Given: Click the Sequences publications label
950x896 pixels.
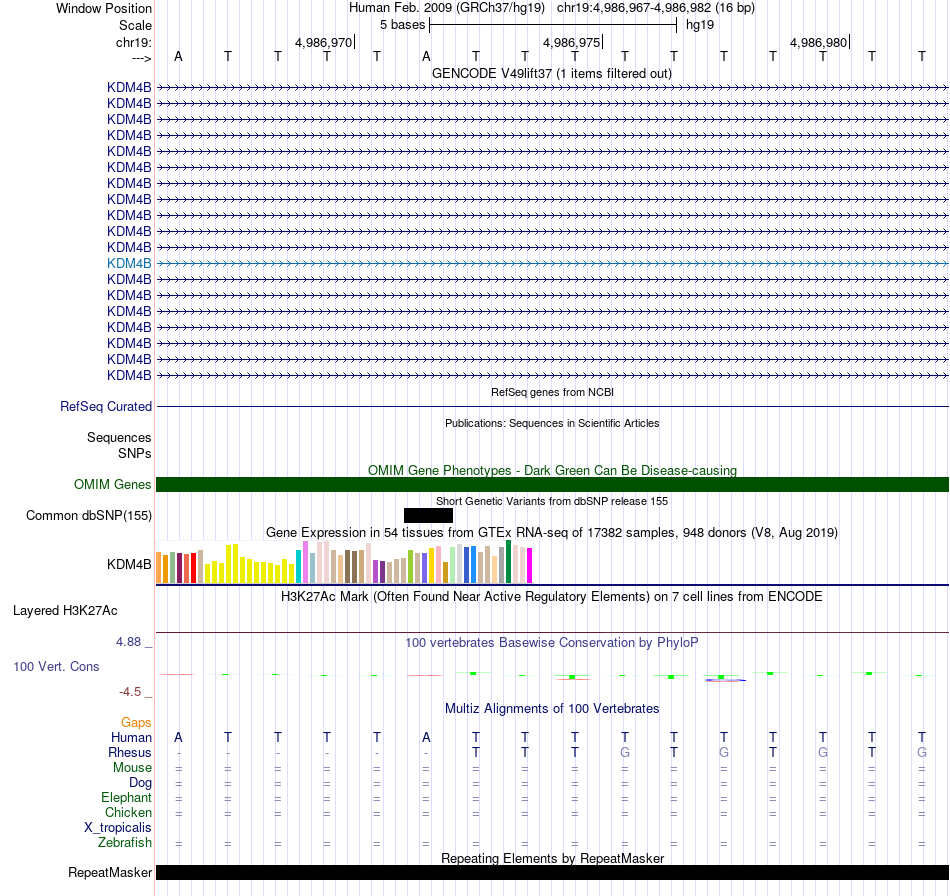Looking at the screenshot, I should pos(119,437).
